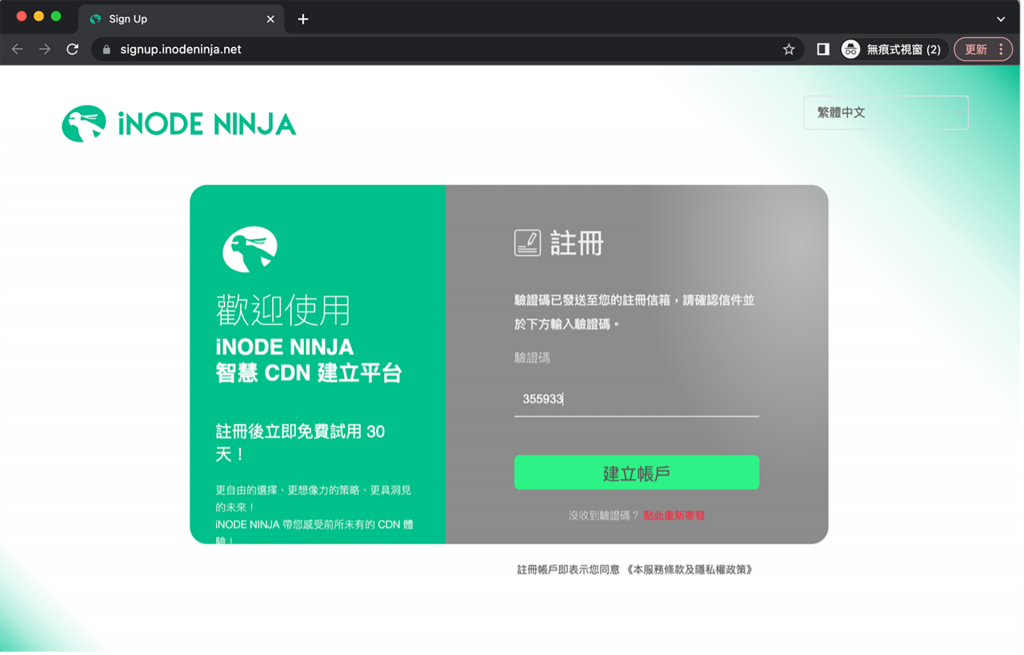The image size is (1024, 655).
Task: Click the 歡迎使用 heading text
Action: (283, 310)
